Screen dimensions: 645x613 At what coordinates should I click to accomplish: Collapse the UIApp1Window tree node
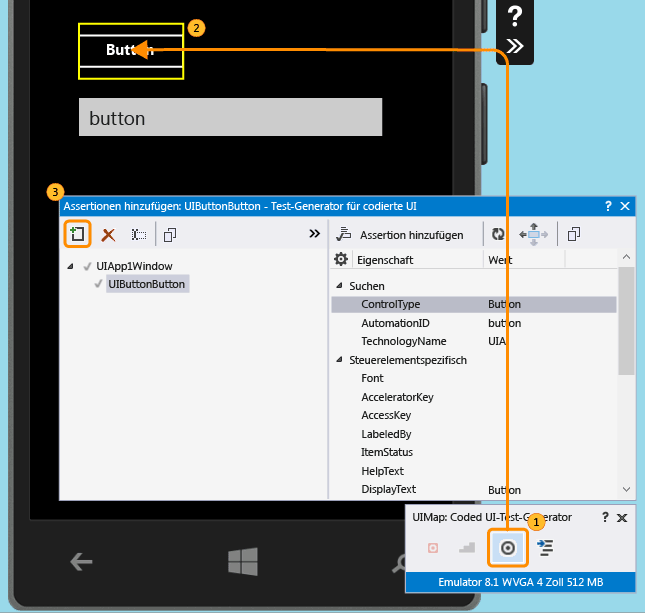click(70, 267)
